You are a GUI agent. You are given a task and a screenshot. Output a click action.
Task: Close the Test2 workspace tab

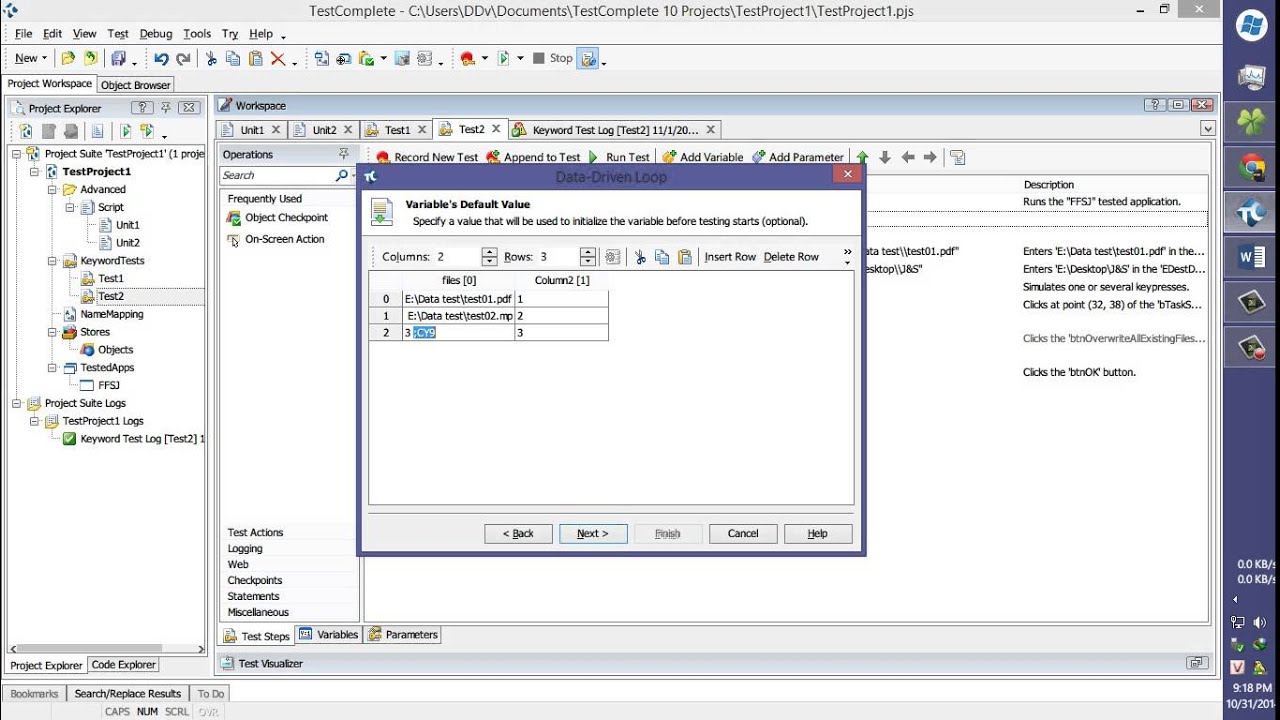click(x=496, y=129)
